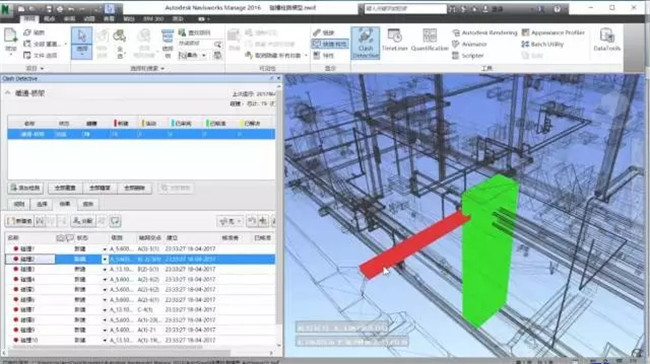Click the Save icon in quick access toolbar
Image resolution: width=650 pixels, height=364 pixels.
(49, 8)
